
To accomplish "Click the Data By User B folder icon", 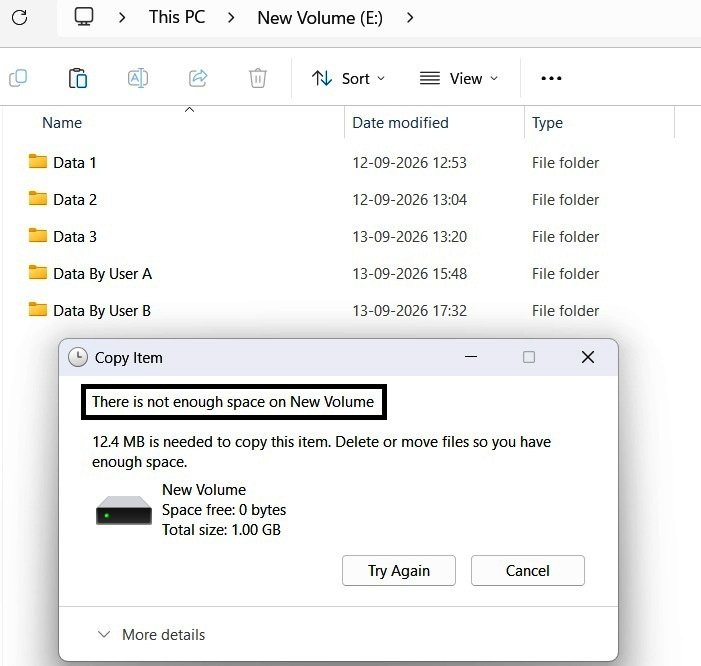I will [38, 310].
